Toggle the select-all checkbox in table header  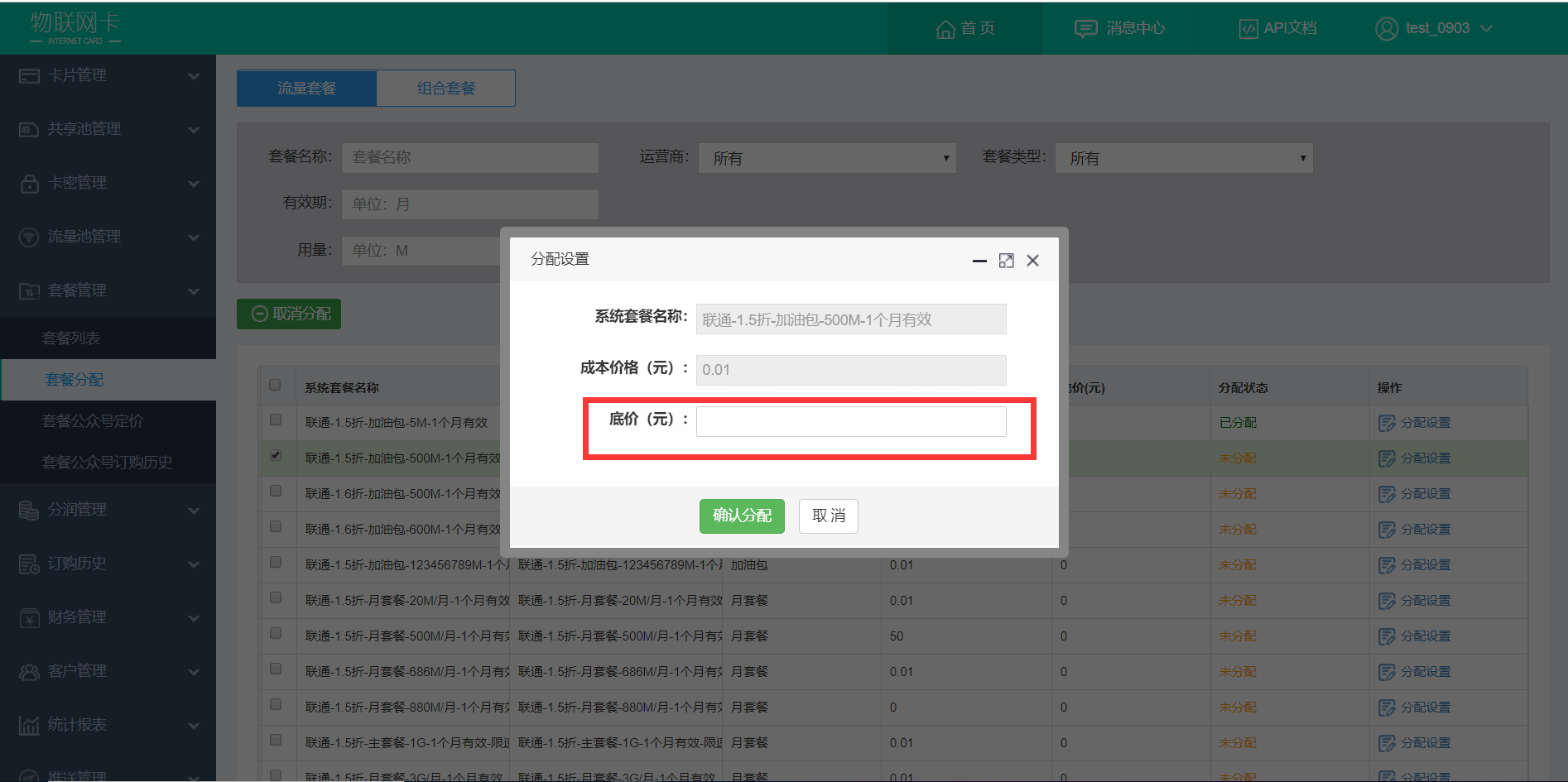point(275,386)
